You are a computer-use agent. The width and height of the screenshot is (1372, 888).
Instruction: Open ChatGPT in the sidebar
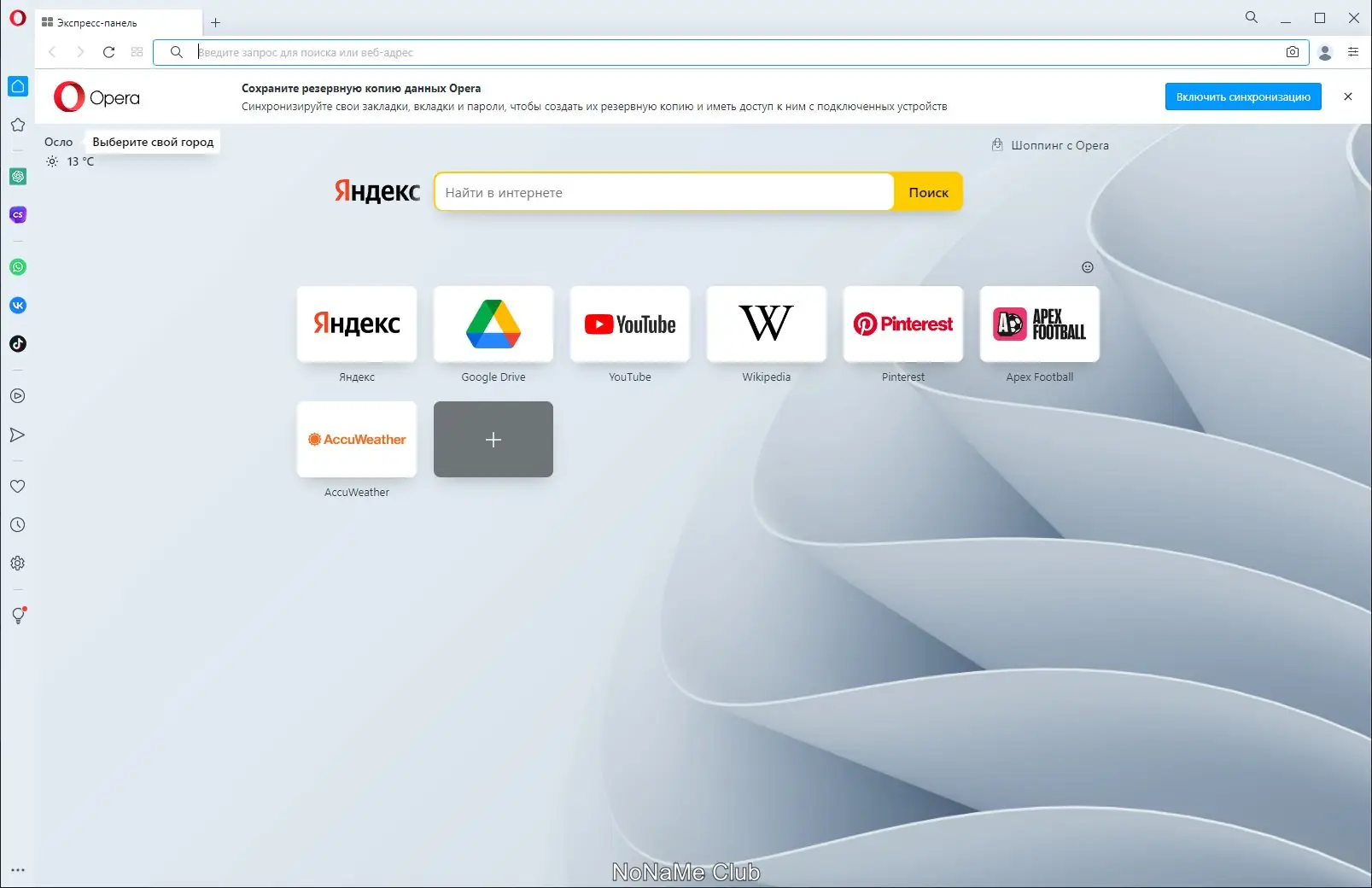18,177
